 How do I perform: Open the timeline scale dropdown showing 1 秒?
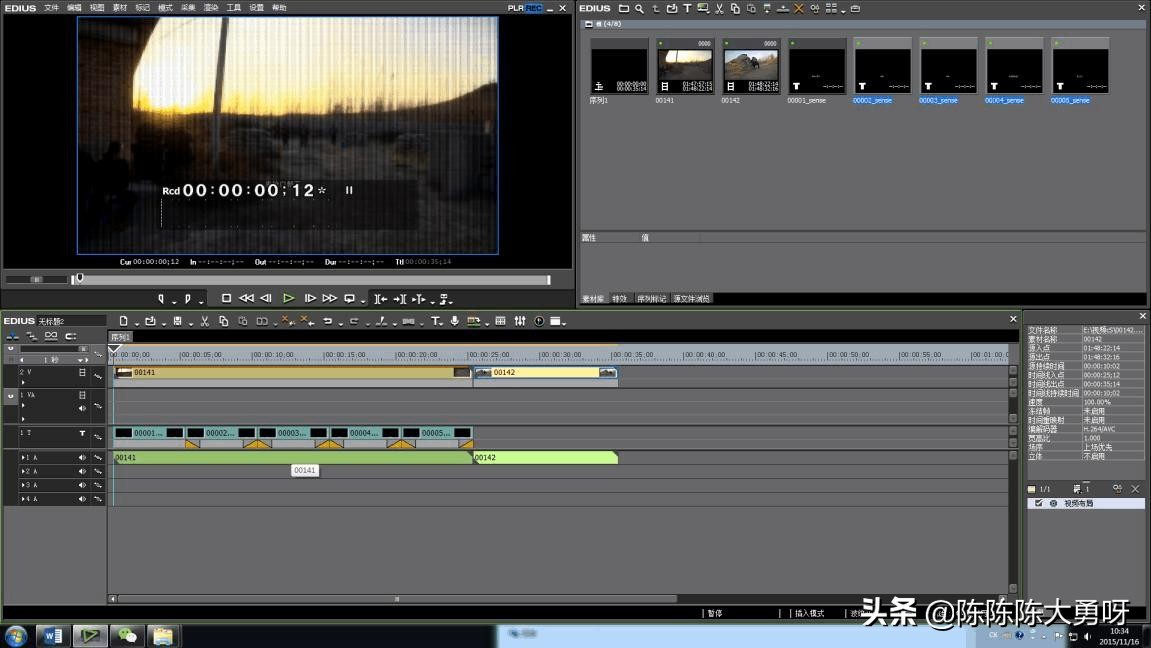[x=82, y=359]
